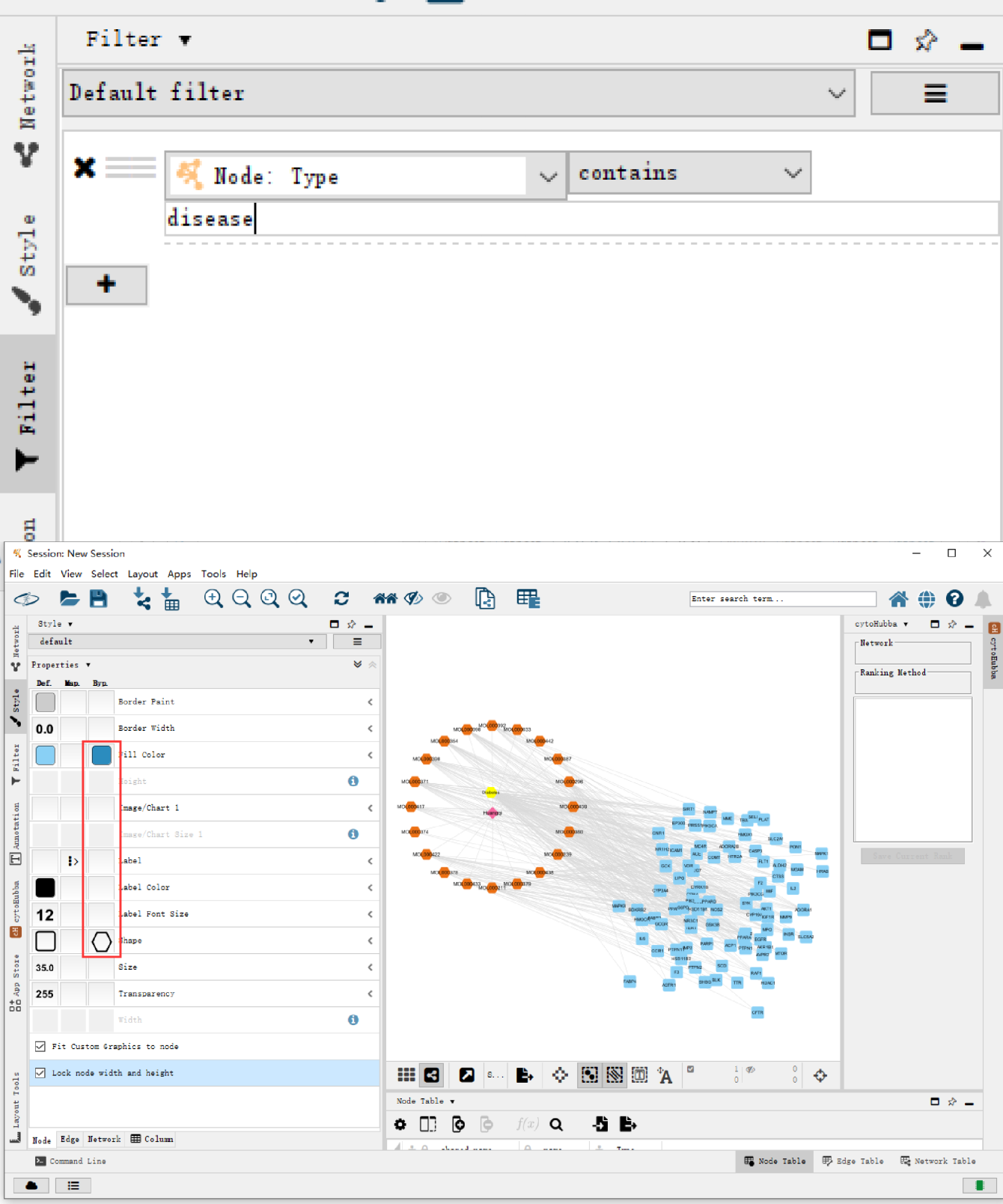Image resolution: width=1003 pixels, height=1204 pixels.
Task: Open the enlarged Filter panel title dropdown
Action: (x=185, y=40)
